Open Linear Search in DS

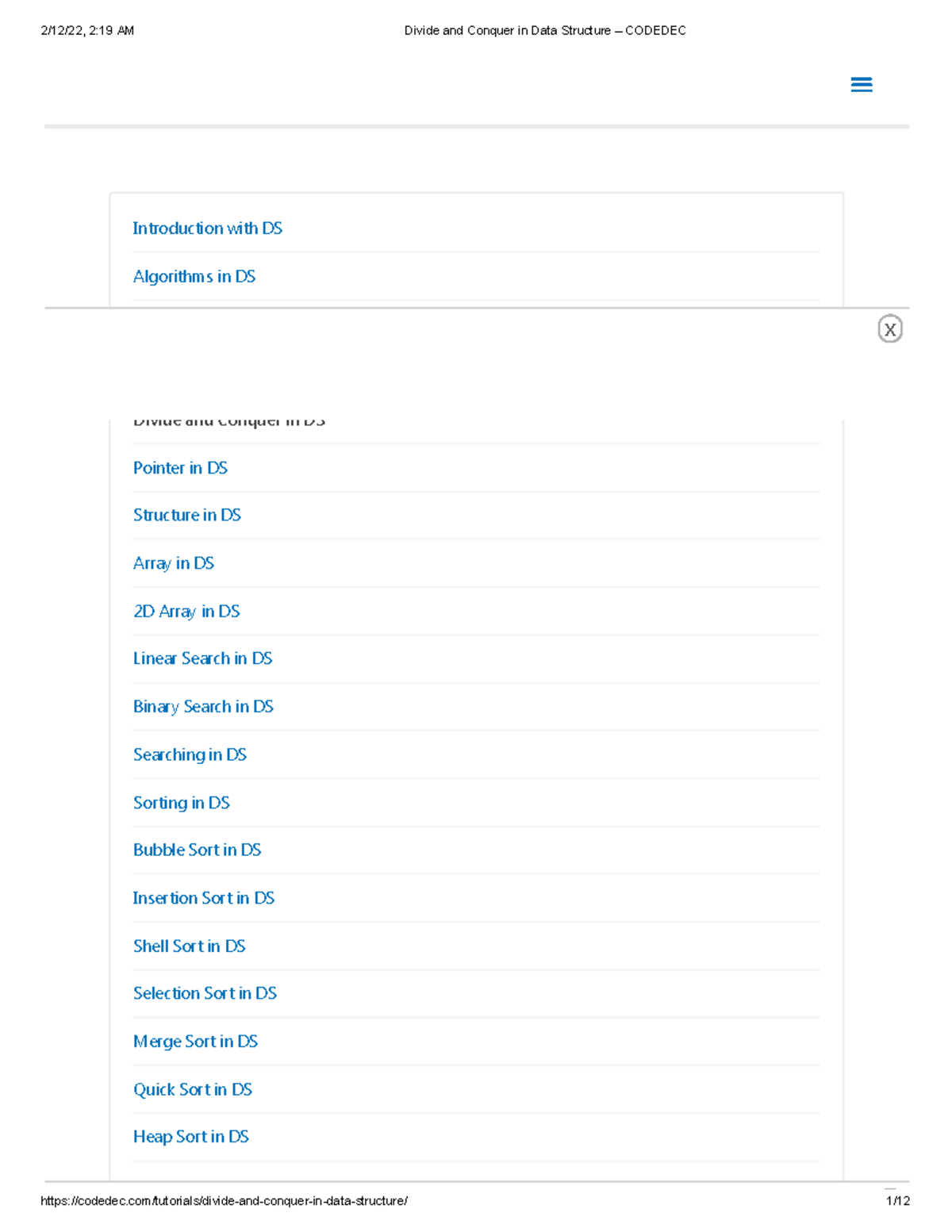[x=202, y=658]
